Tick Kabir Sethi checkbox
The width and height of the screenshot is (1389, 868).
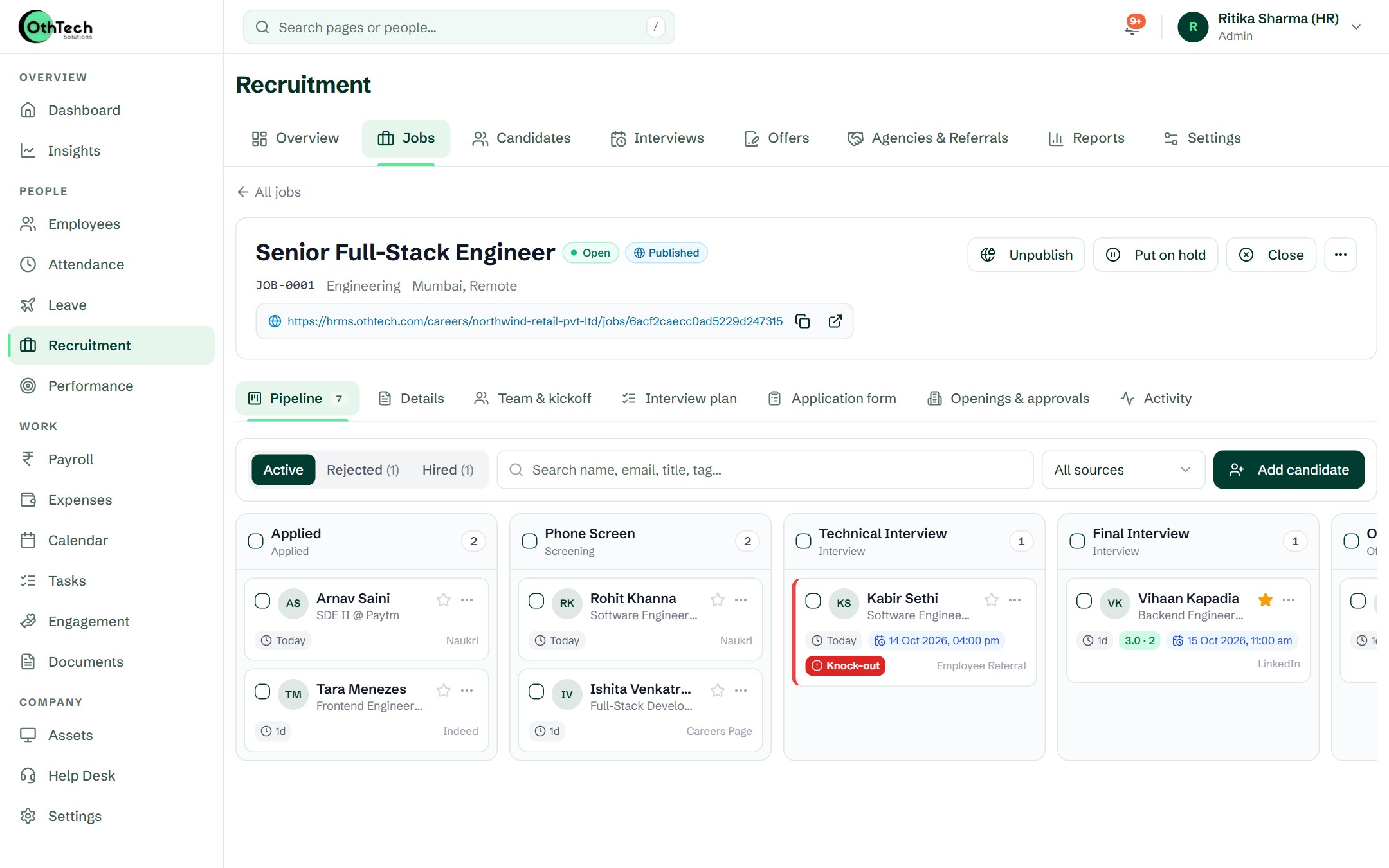pos(813,601)
